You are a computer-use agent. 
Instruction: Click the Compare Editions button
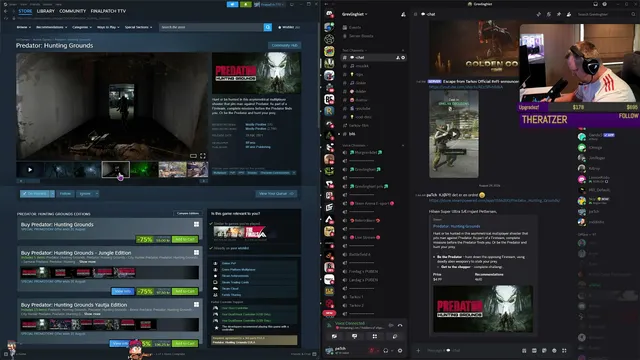188,213
